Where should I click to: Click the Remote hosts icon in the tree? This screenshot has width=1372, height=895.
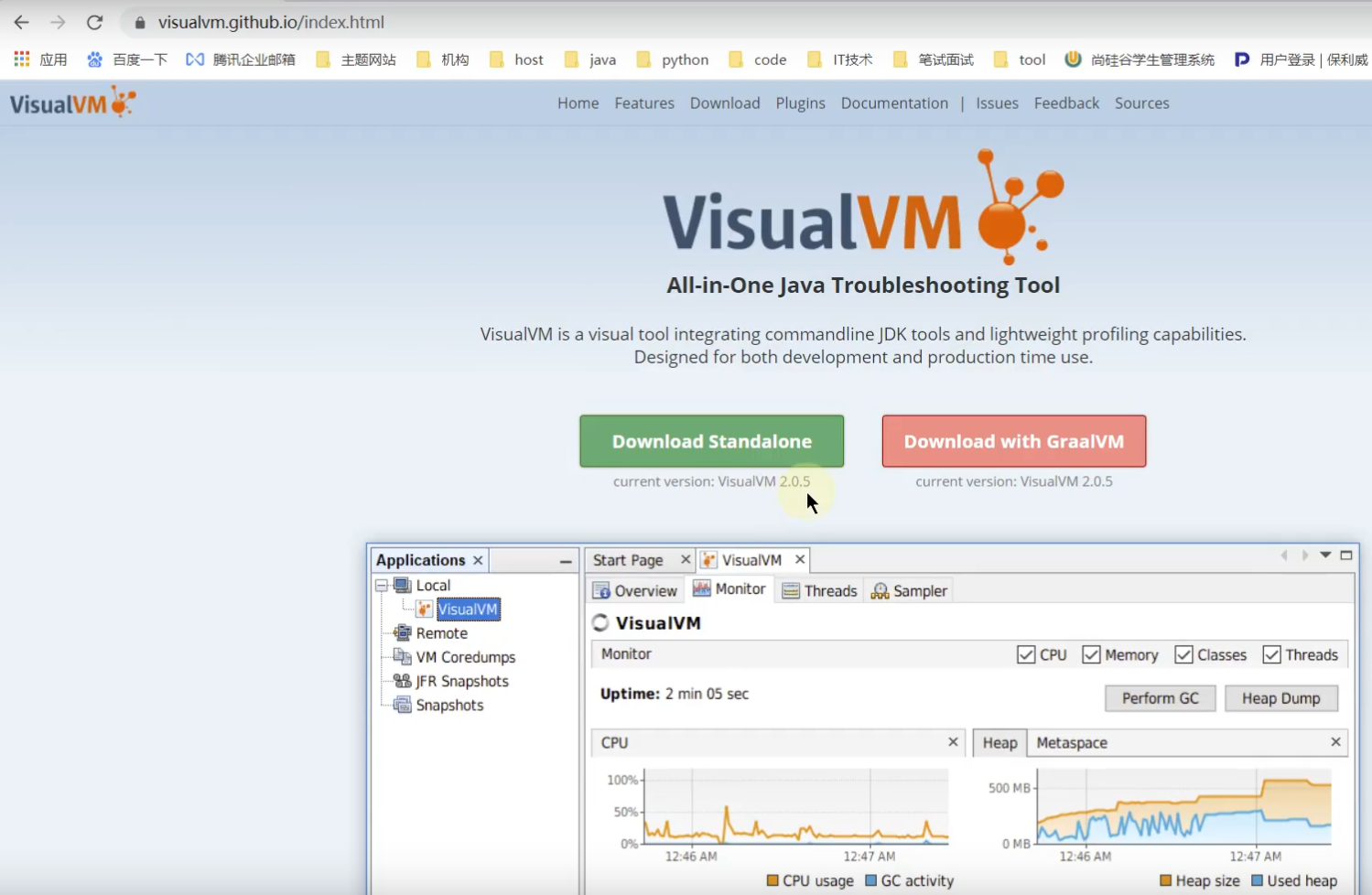pos(402,633)
